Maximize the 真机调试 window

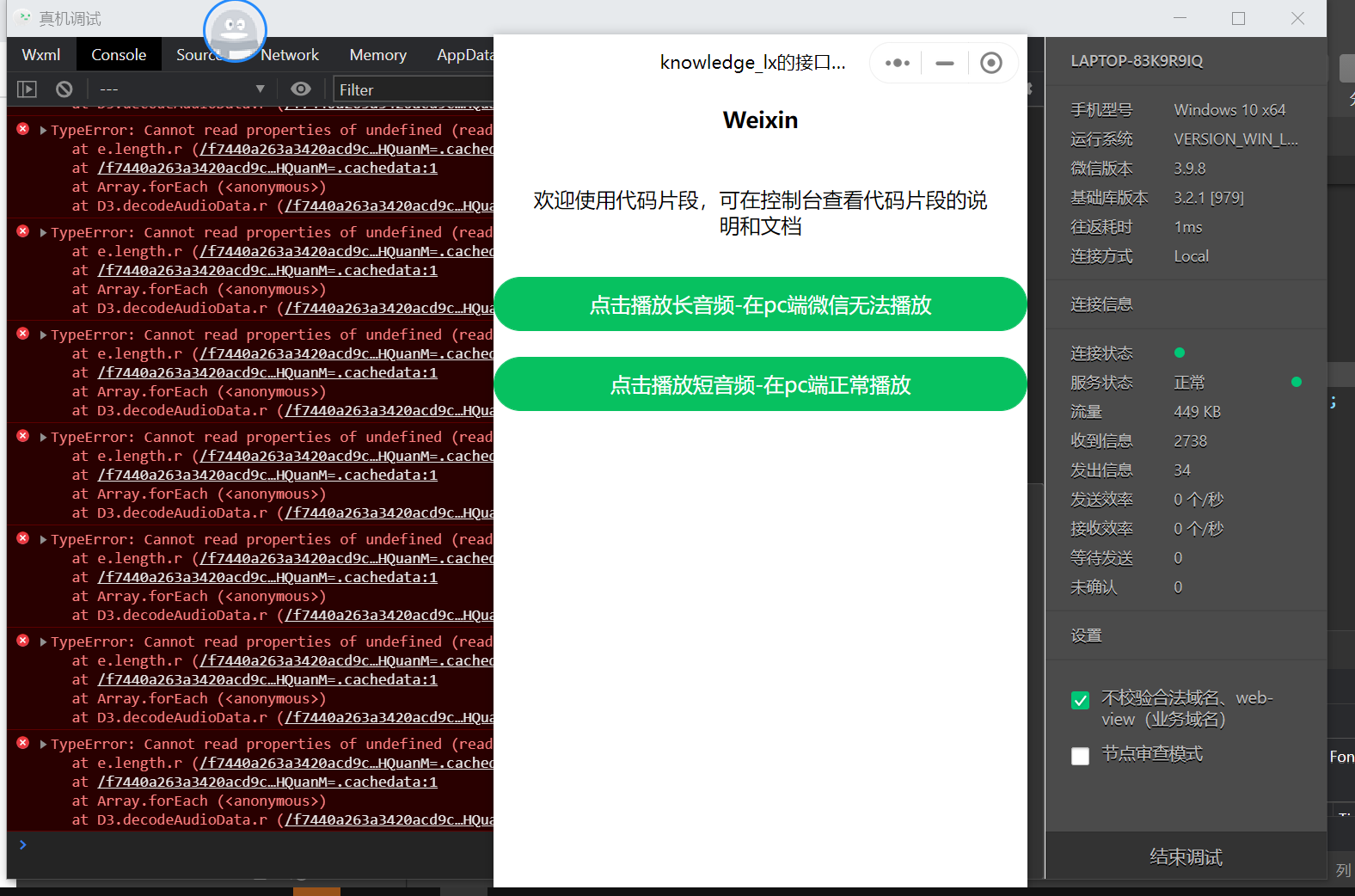[1238, 18]
